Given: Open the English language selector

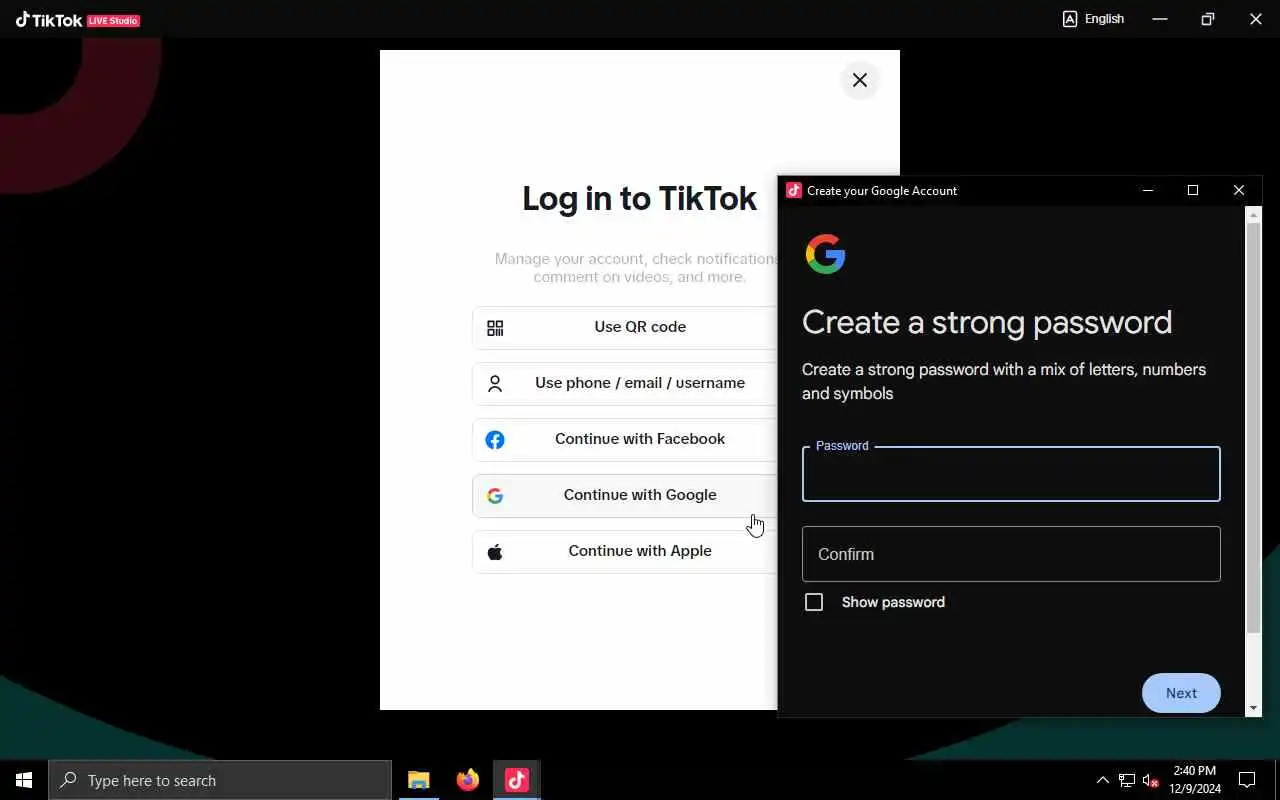Looking at the screenshot, I should 1093,19.
